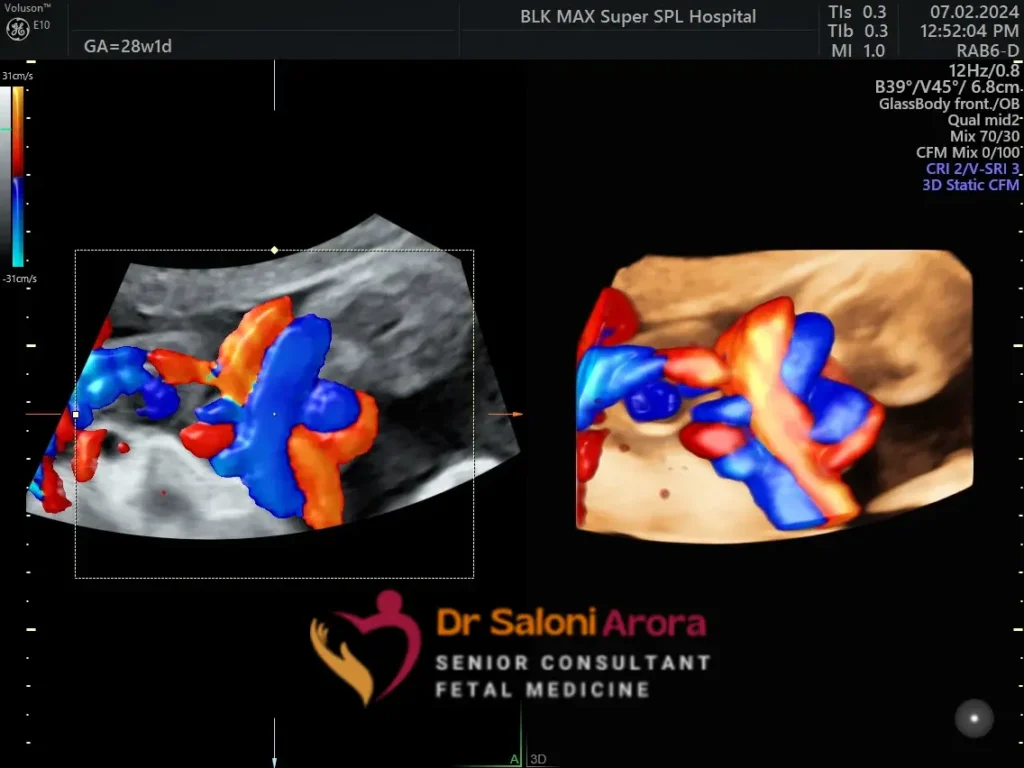Viewport: 1024px width, 768px height.
Task: Click the red-blue color Doppler velocity bar
Action: pos(18,177)
